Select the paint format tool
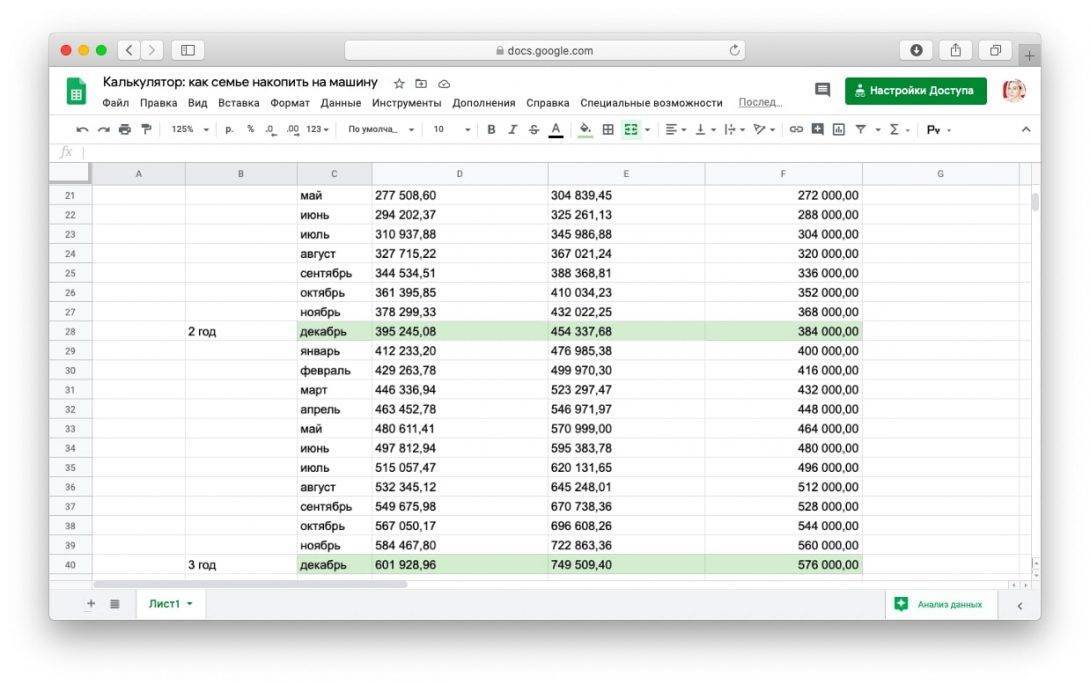The height and width of the screenshot is (685, 1090). pyautogui.click(x=146, y=129)
